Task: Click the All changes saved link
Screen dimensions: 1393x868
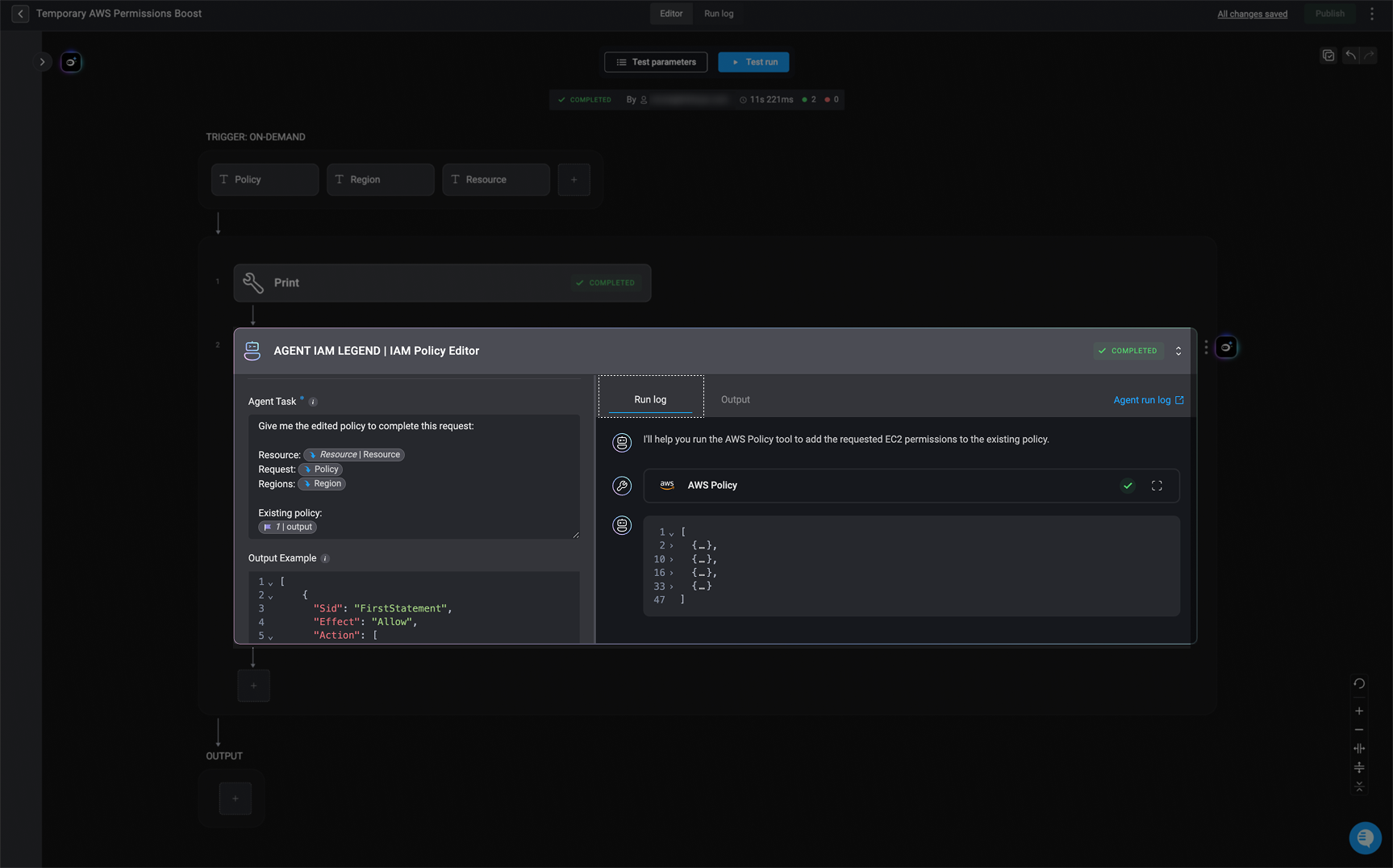Action: (x=1252, y=14)
